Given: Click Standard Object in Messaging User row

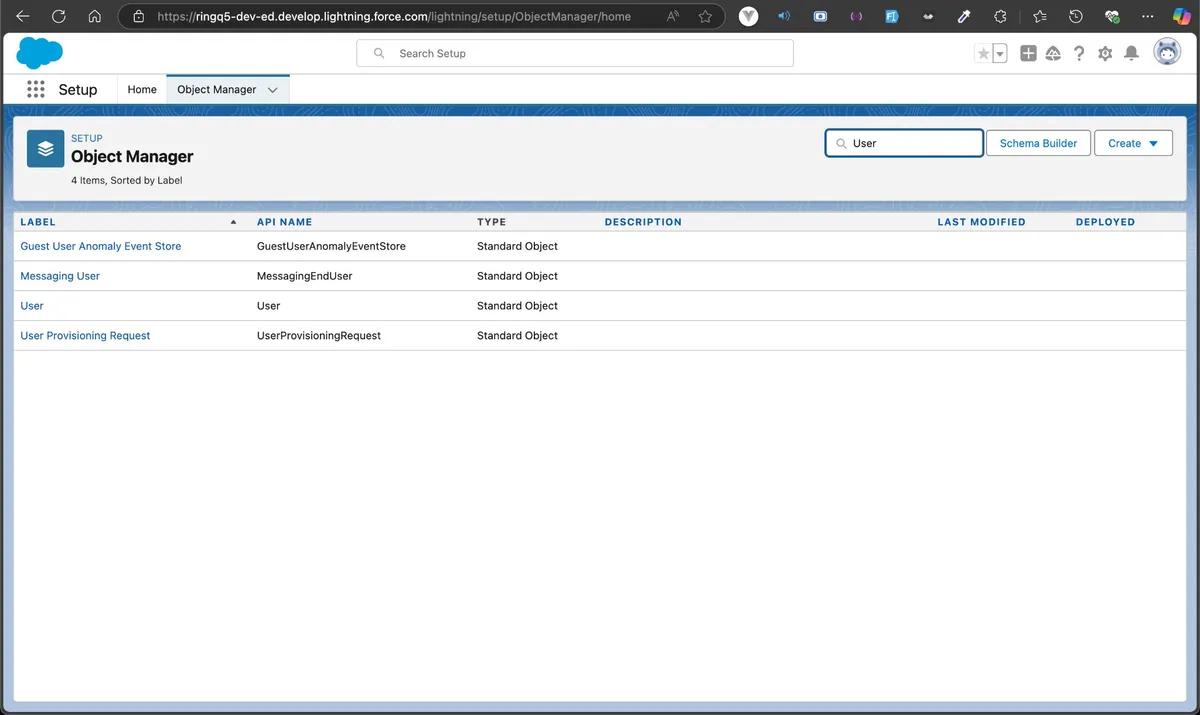Looking at the screenshot, I should (517, 276).
